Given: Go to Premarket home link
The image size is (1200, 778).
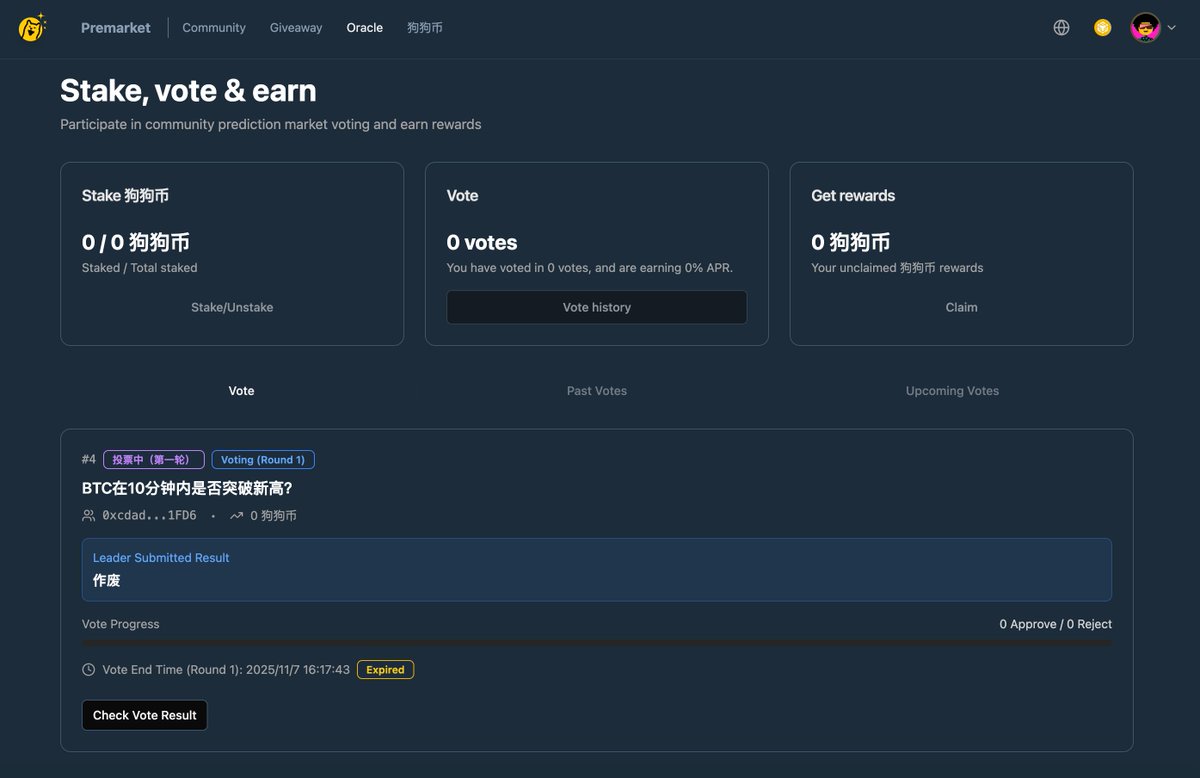Looking at the screenshot, I should [116, 28].
